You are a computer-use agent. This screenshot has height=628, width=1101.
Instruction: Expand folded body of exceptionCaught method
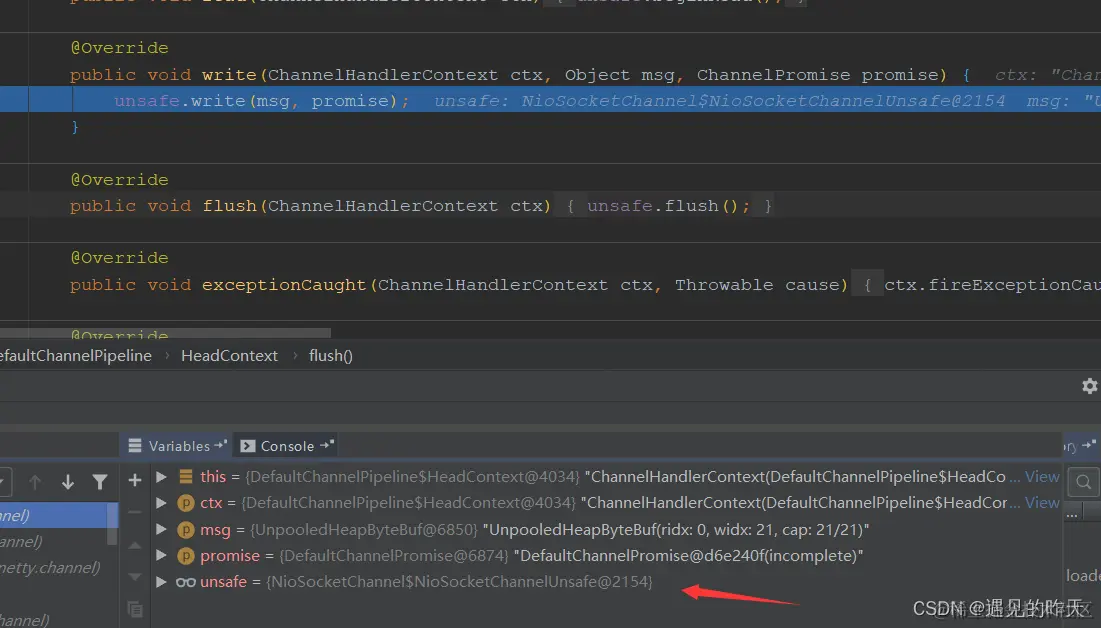[866, 284]
